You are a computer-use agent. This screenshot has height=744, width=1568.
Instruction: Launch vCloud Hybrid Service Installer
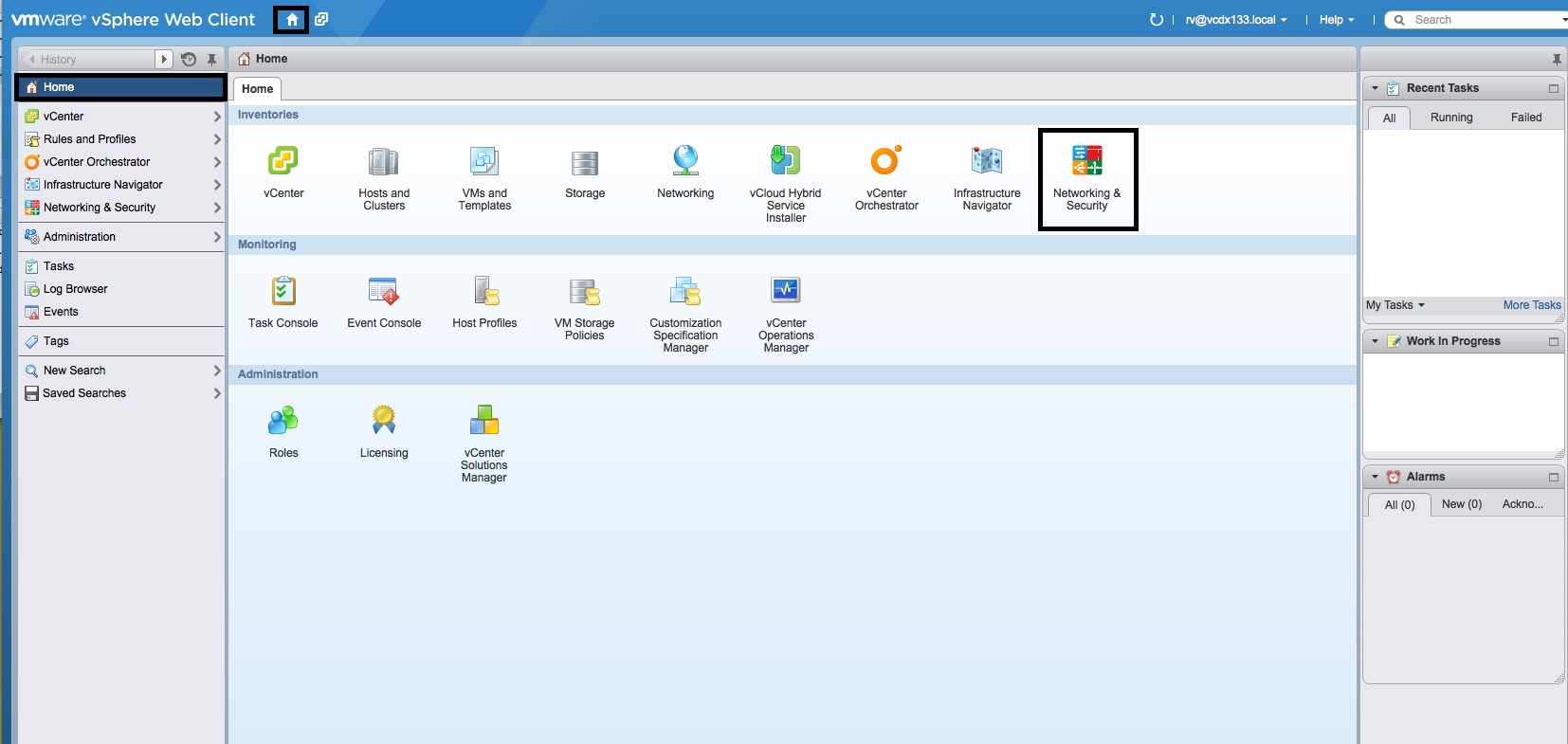[x=785, y=162]
